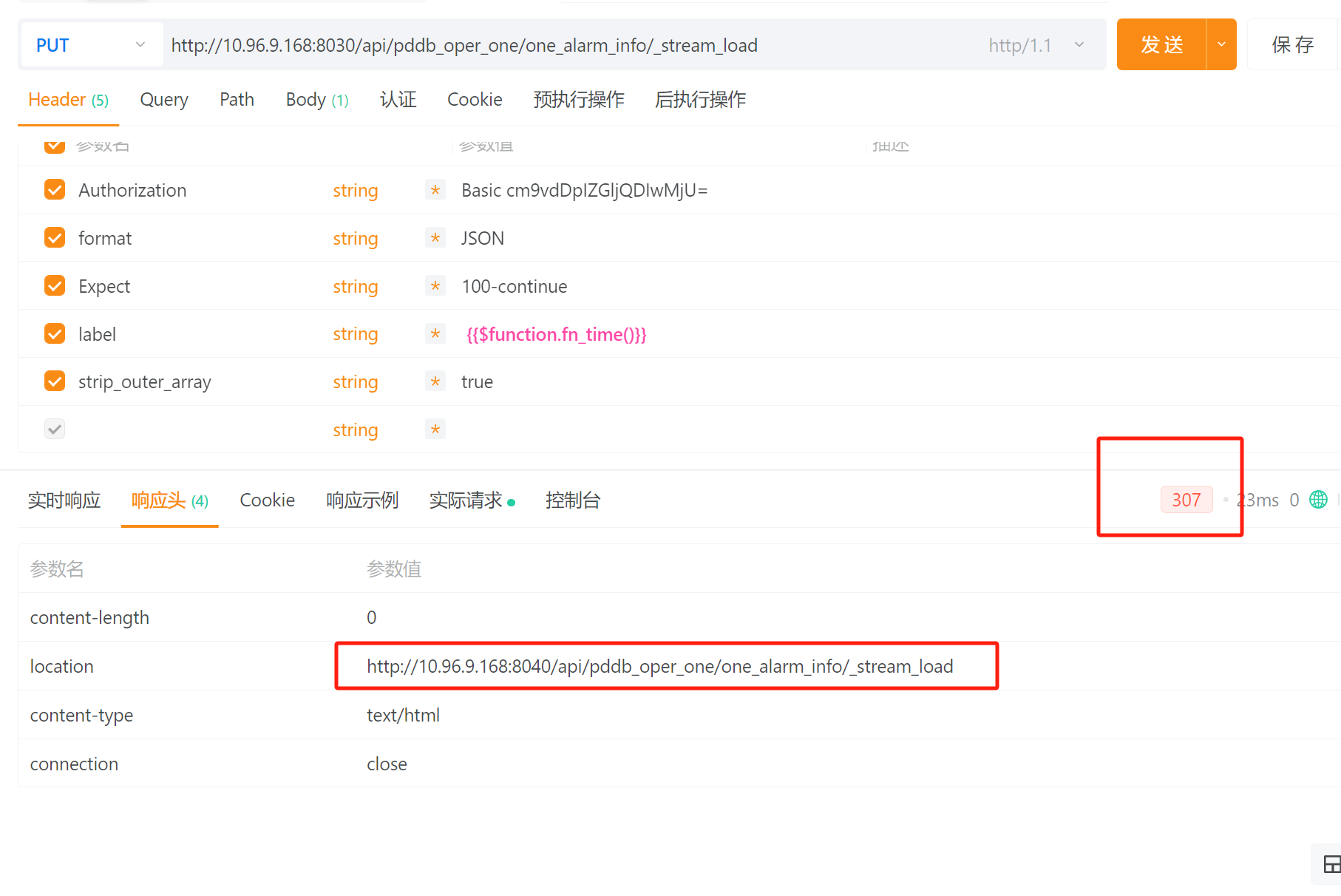Open the 响应示例 response example tab
The width and height of the screenshot is (1341, 896).
tap(362, 500)
